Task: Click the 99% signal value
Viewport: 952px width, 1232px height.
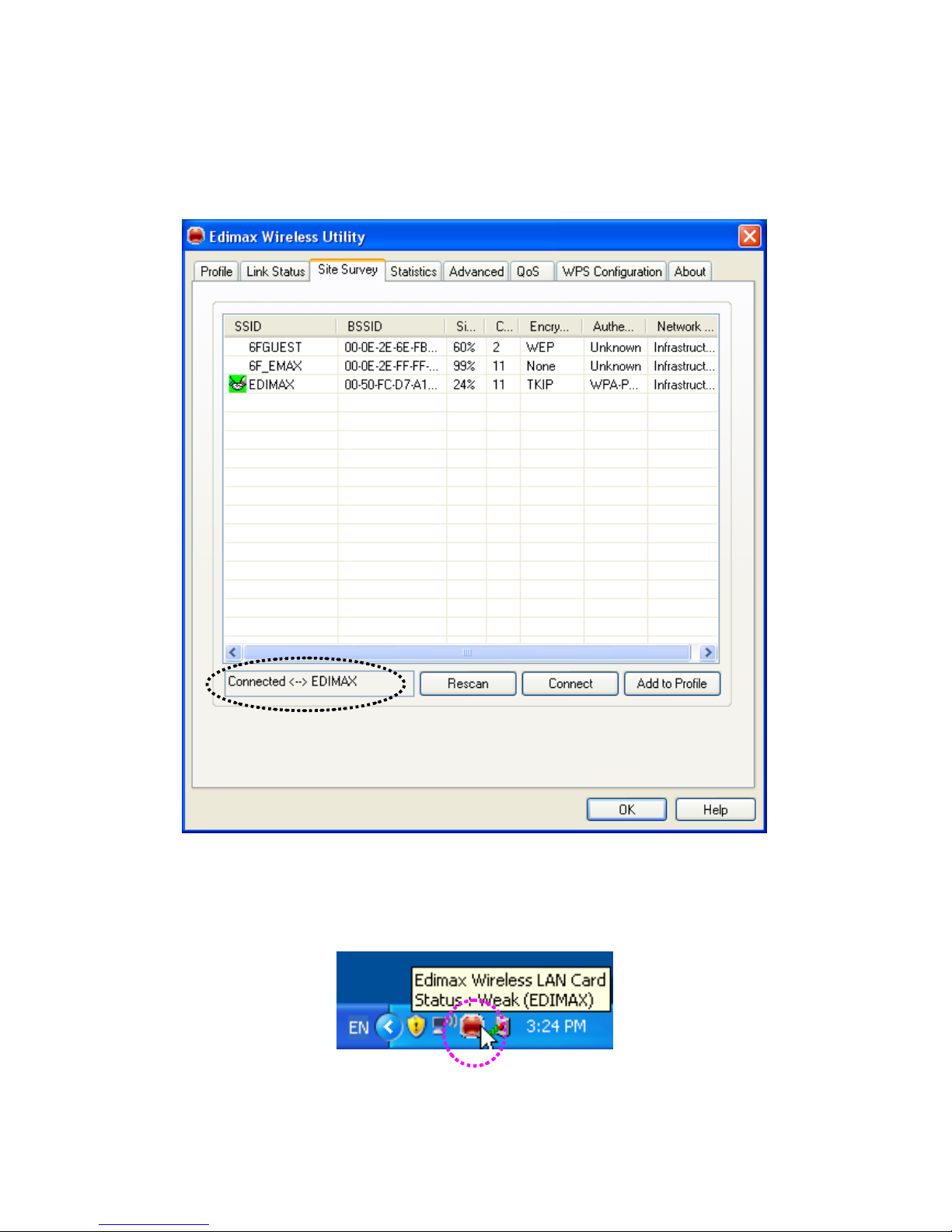Action: click(x=464, y=365)
